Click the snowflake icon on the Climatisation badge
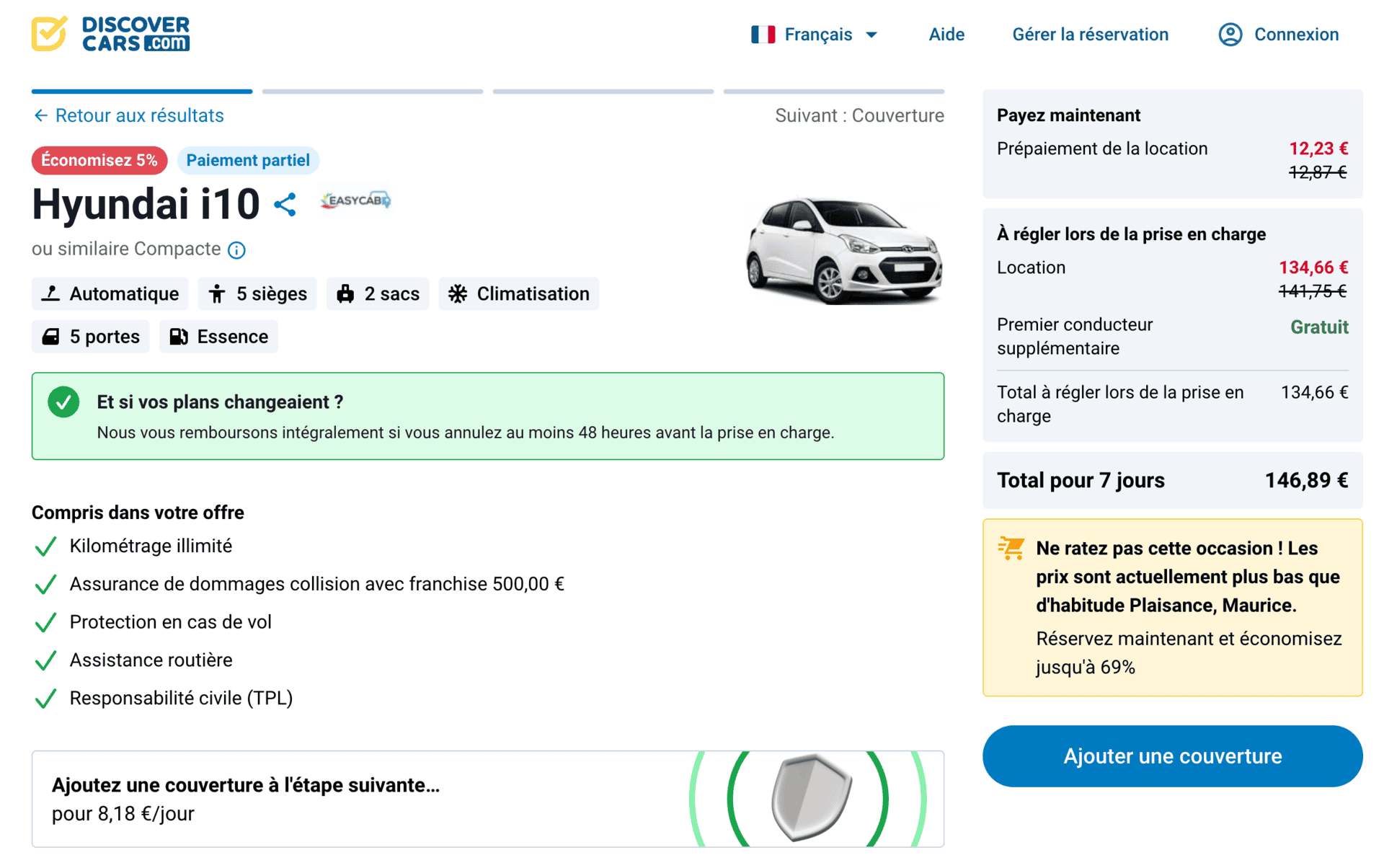Image resolution: width=1384 pixels, height=868 pixels. pos(457,293)
